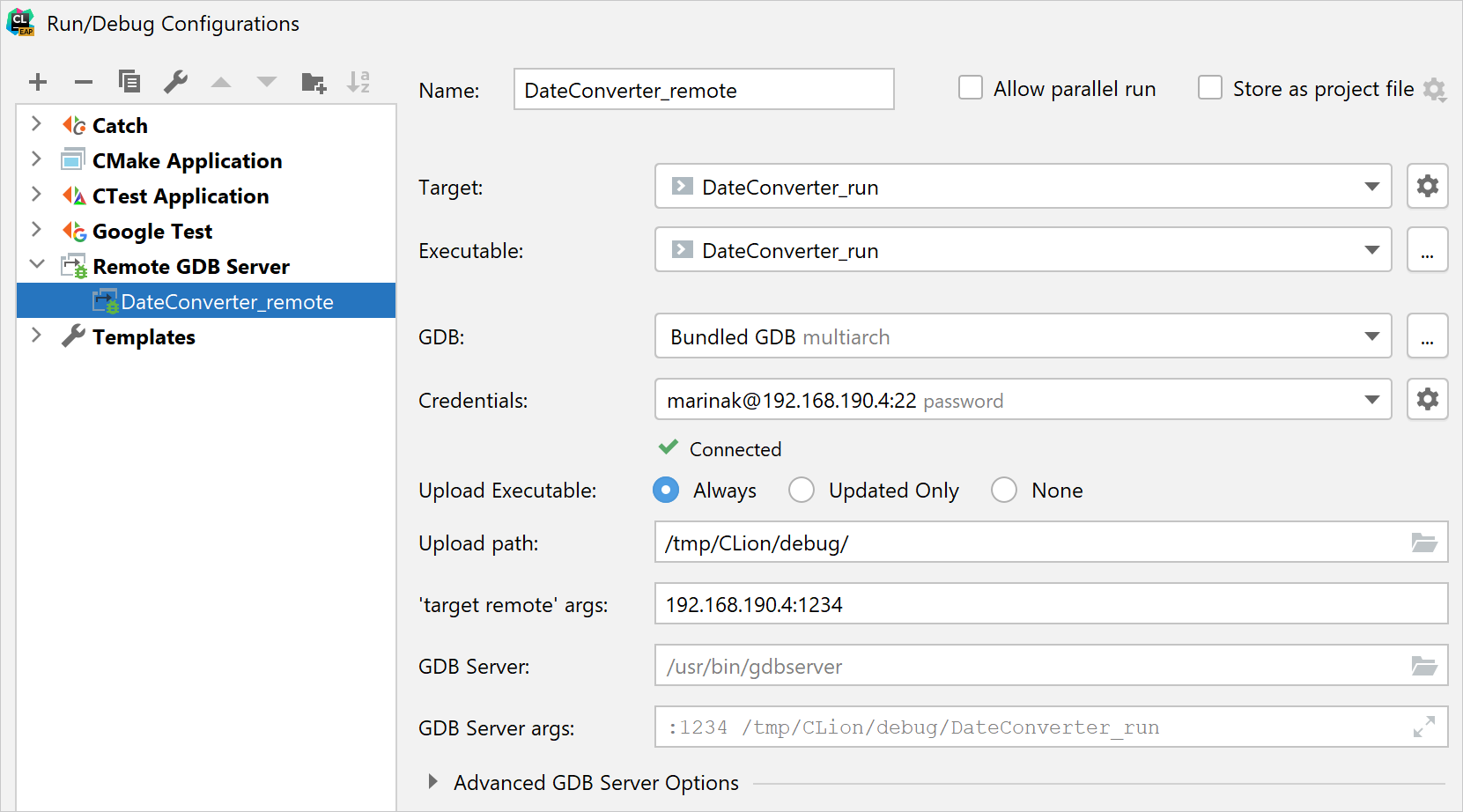Collapse the Remote GDB Server node
The image size is (1463, 812).
[36, 263]
